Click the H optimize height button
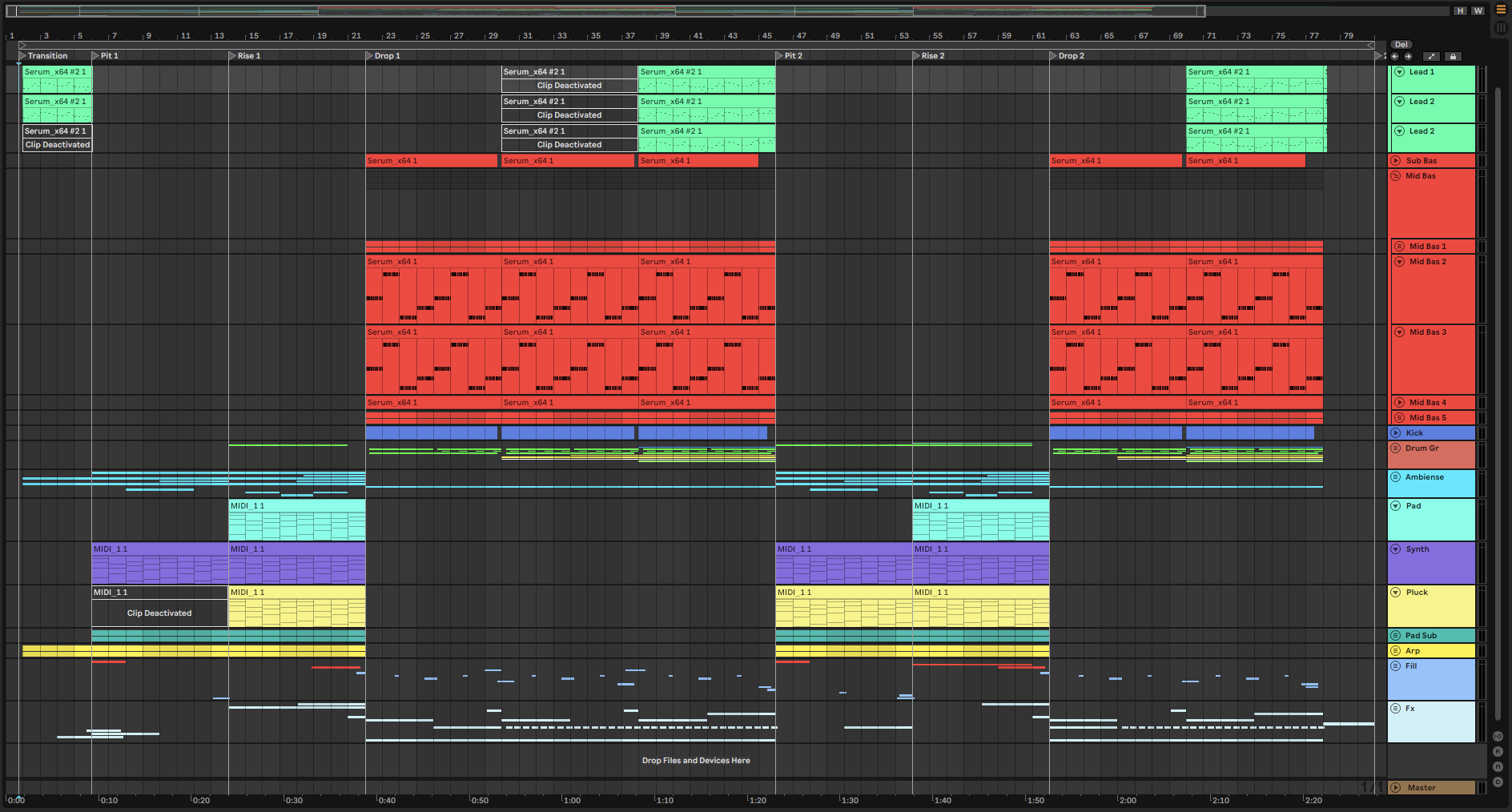1512x812 pixels. [1461, 10]
